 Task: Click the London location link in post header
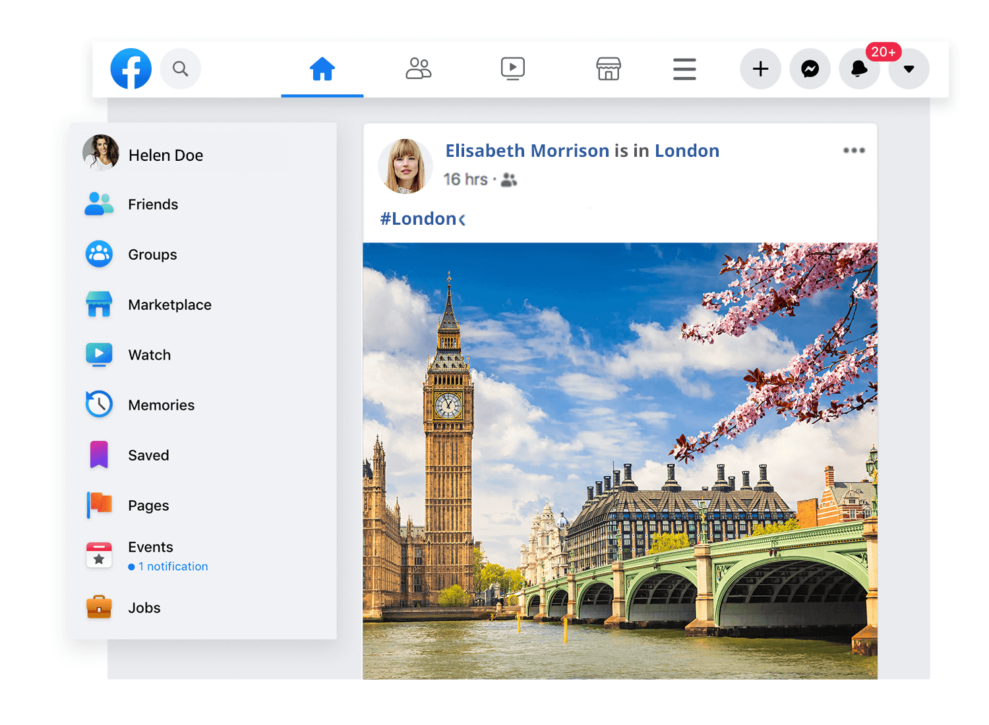click(687, 151)
